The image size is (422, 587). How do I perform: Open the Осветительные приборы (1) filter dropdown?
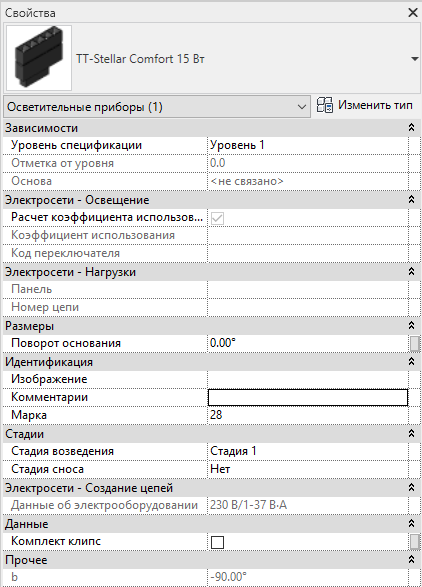pos(157,107)
